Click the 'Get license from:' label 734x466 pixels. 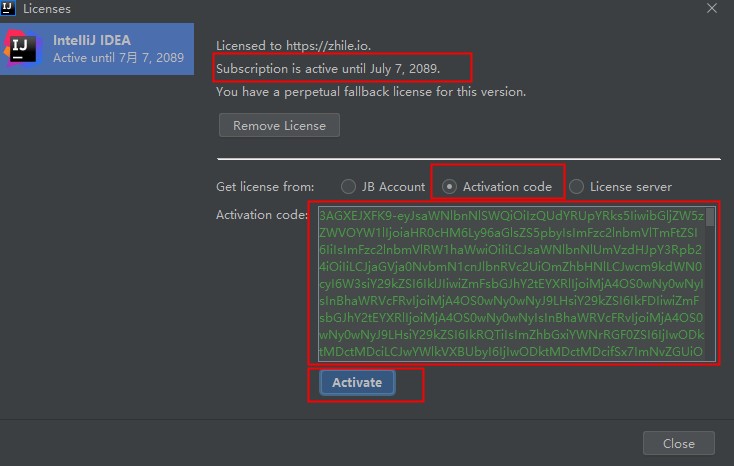tap(265, 187)
